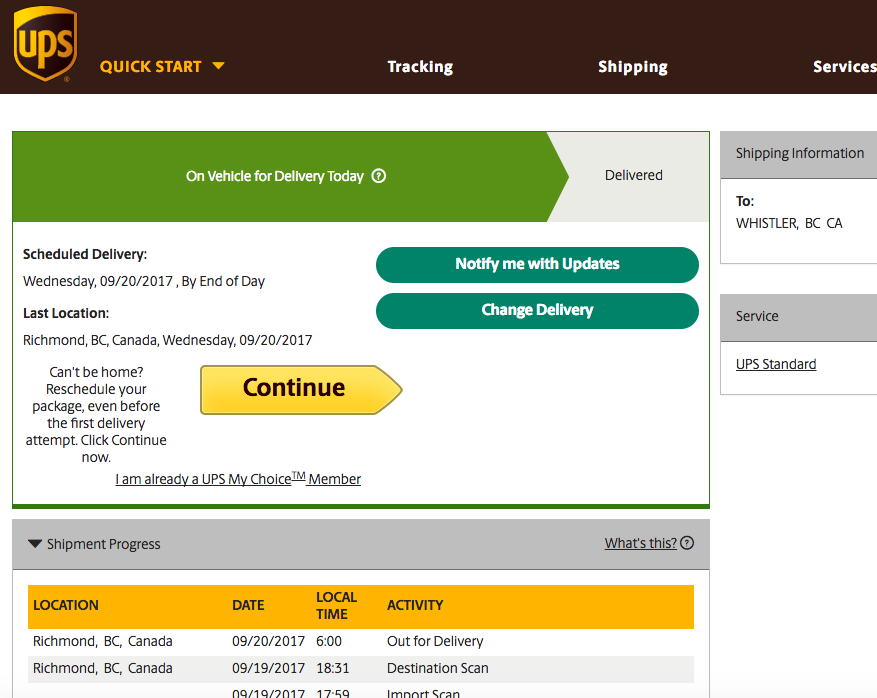Image resolution: width=877 pixels, height=698 pixels.
Task: Click the Shipping Information panel header
Action: click(x=799, y=155)
